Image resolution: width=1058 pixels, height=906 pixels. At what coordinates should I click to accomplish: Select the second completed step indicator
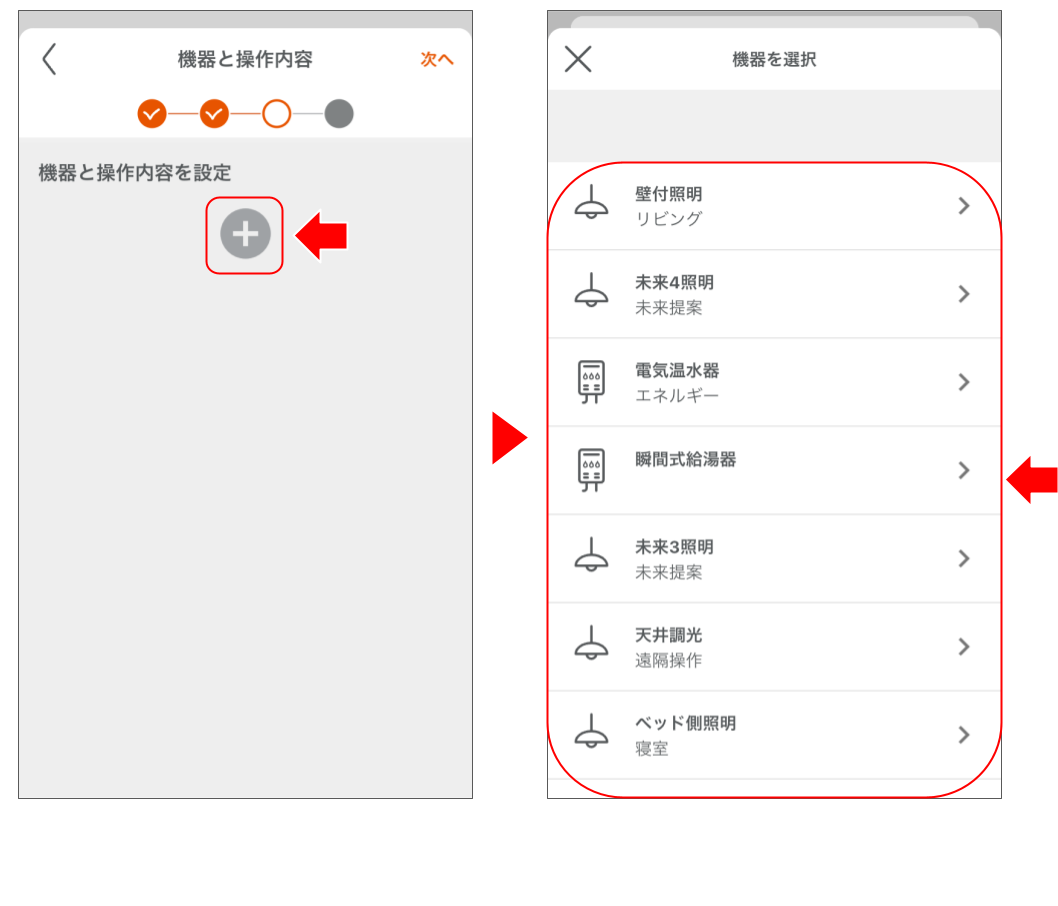[214, 114]
